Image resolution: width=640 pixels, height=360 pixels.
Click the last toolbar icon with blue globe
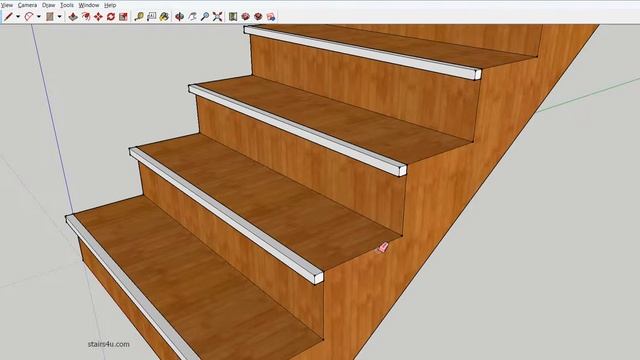click(x=271, y=17)
